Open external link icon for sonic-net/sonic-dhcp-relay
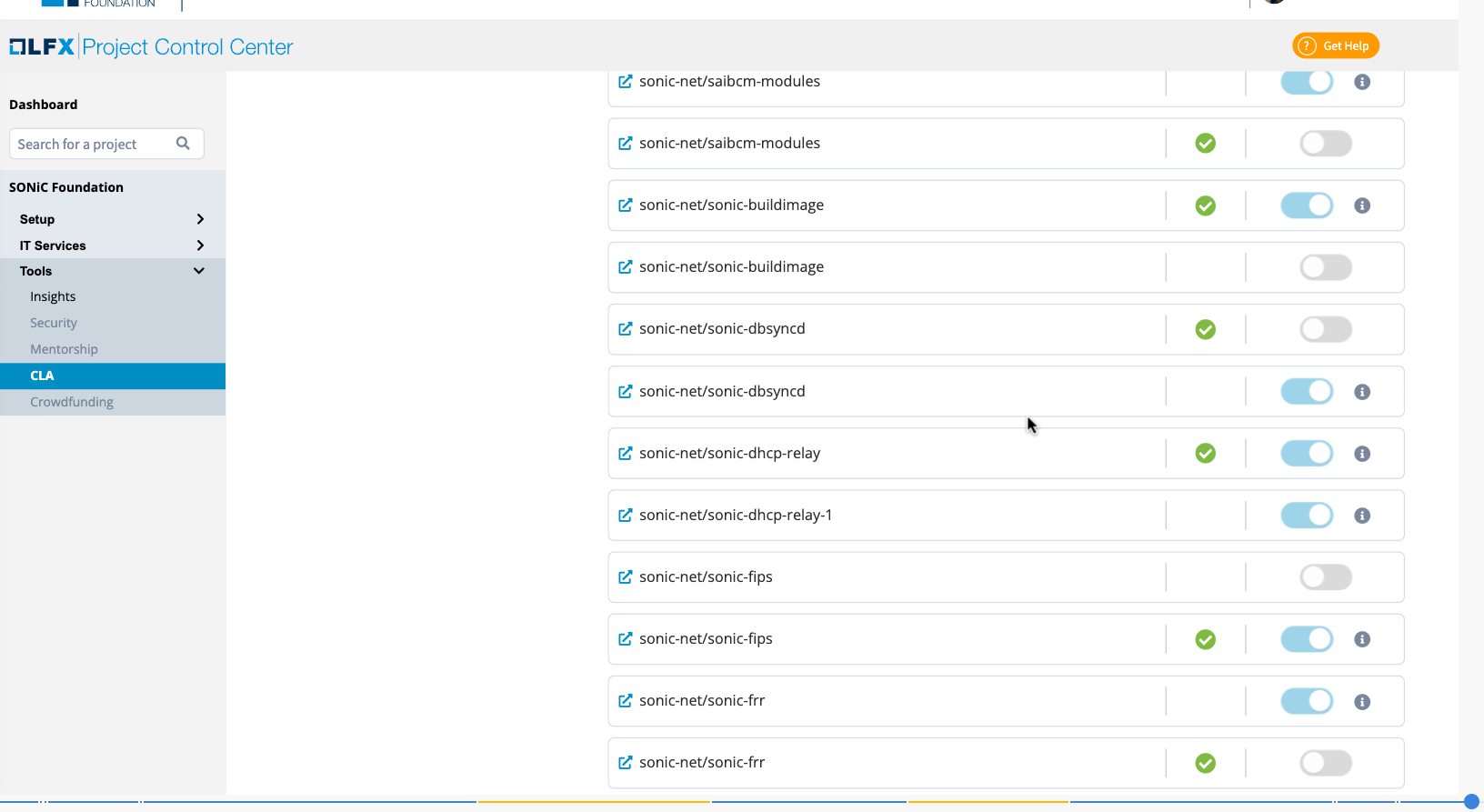 626,454
